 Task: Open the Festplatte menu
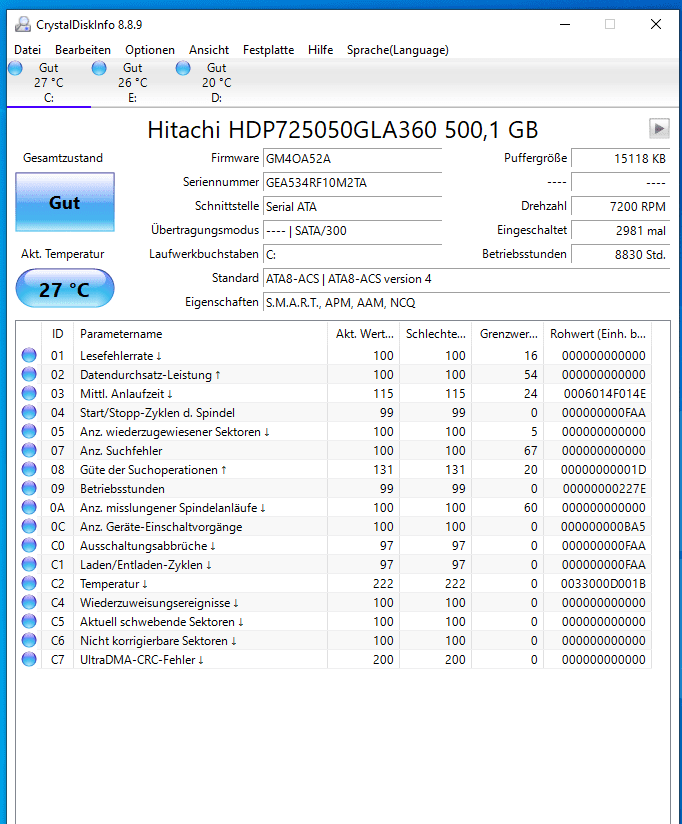tap(268, 50)
